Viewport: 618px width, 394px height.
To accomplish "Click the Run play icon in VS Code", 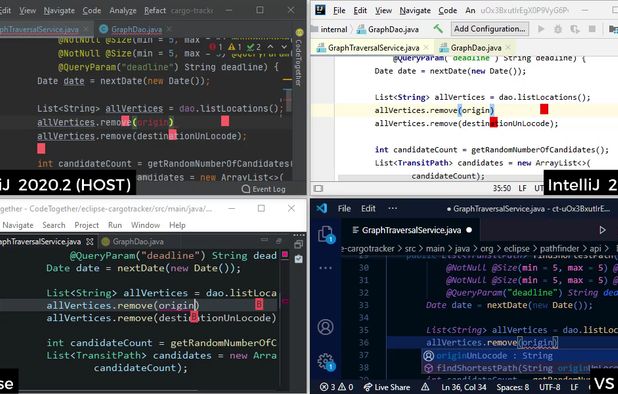I will [602, 230].
